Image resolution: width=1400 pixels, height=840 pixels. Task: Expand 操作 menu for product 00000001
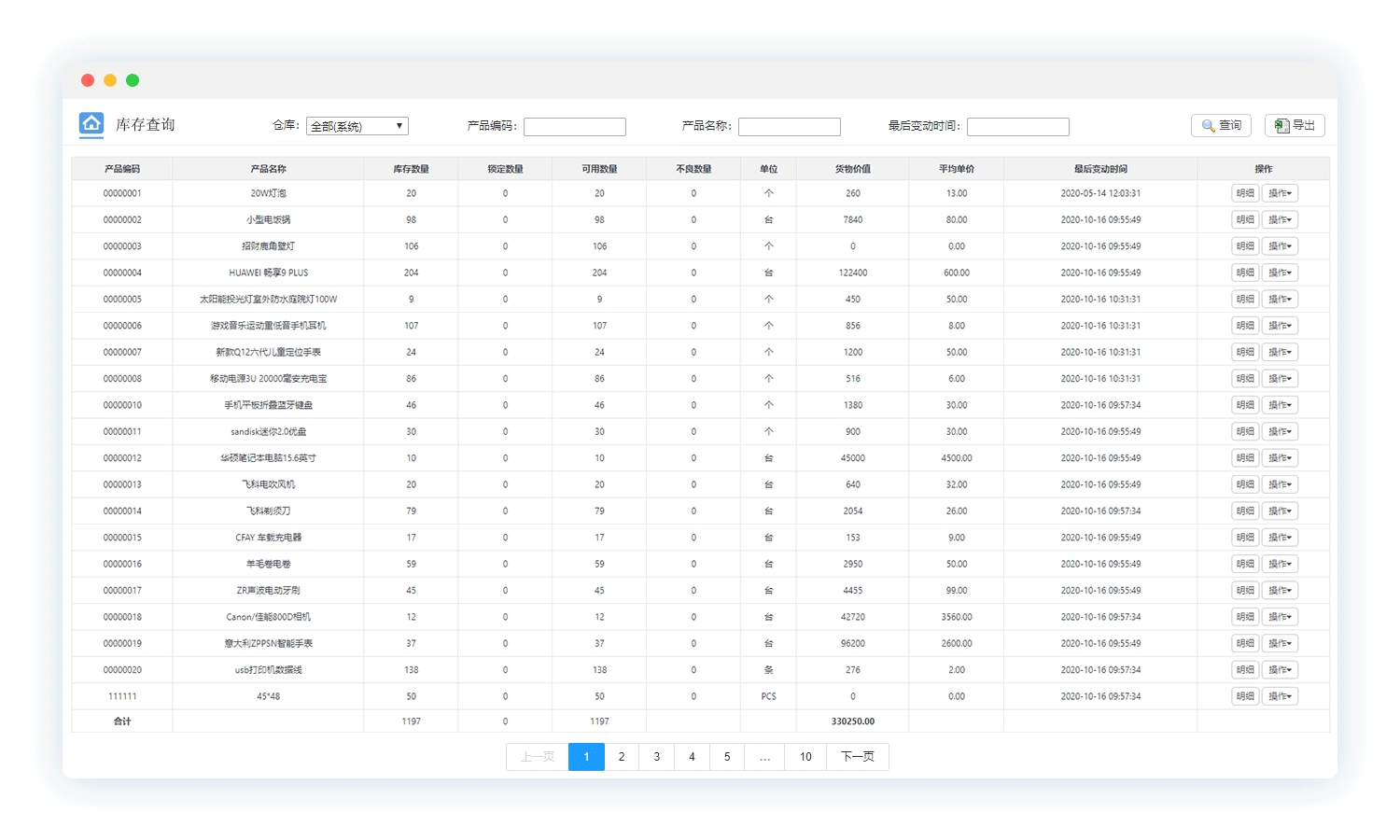pos(1280,193)
